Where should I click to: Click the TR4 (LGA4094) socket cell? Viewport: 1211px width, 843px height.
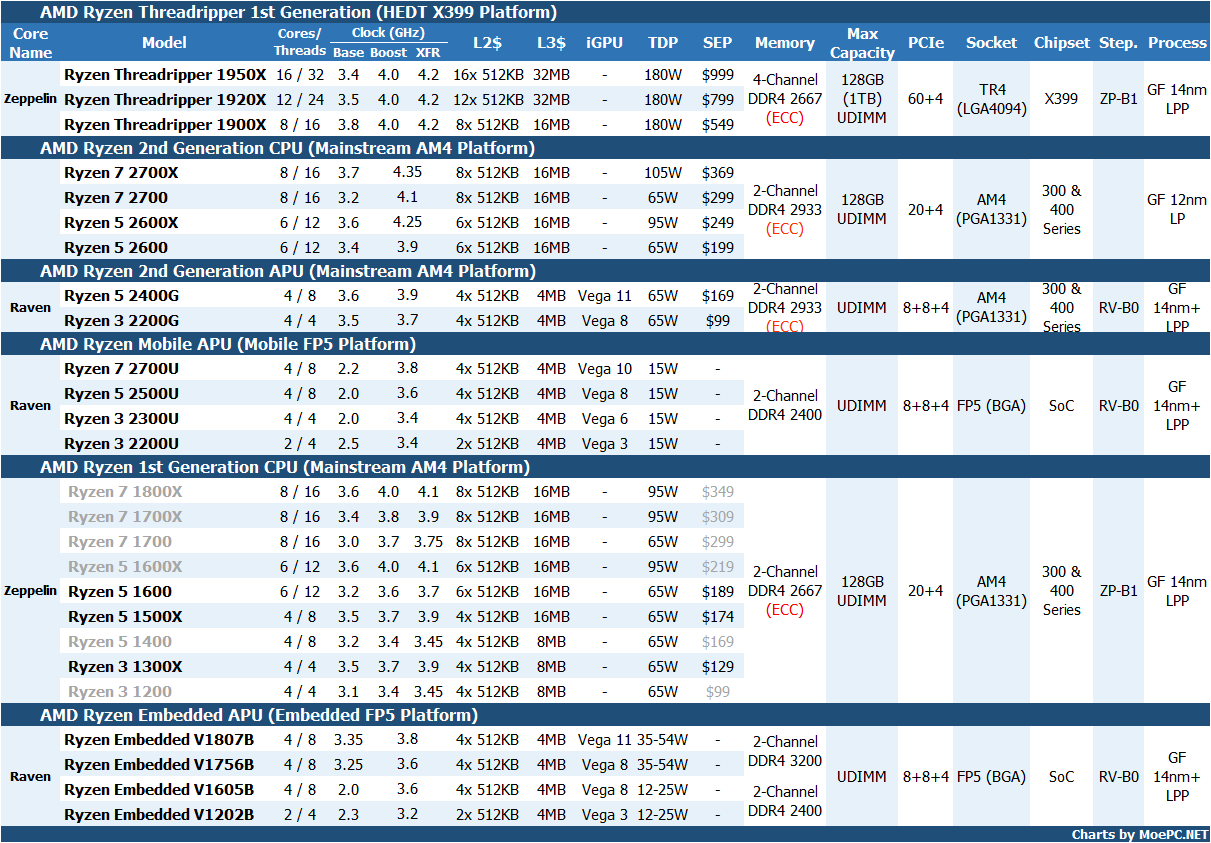[x=992, y=100]
